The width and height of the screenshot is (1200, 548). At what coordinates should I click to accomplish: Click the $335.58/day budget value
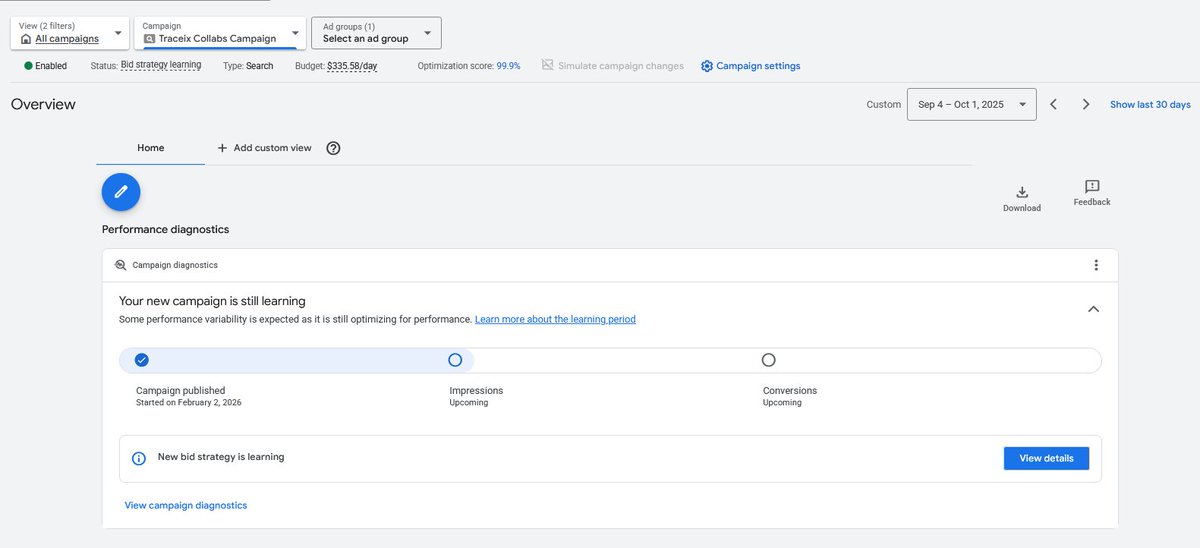352,66
